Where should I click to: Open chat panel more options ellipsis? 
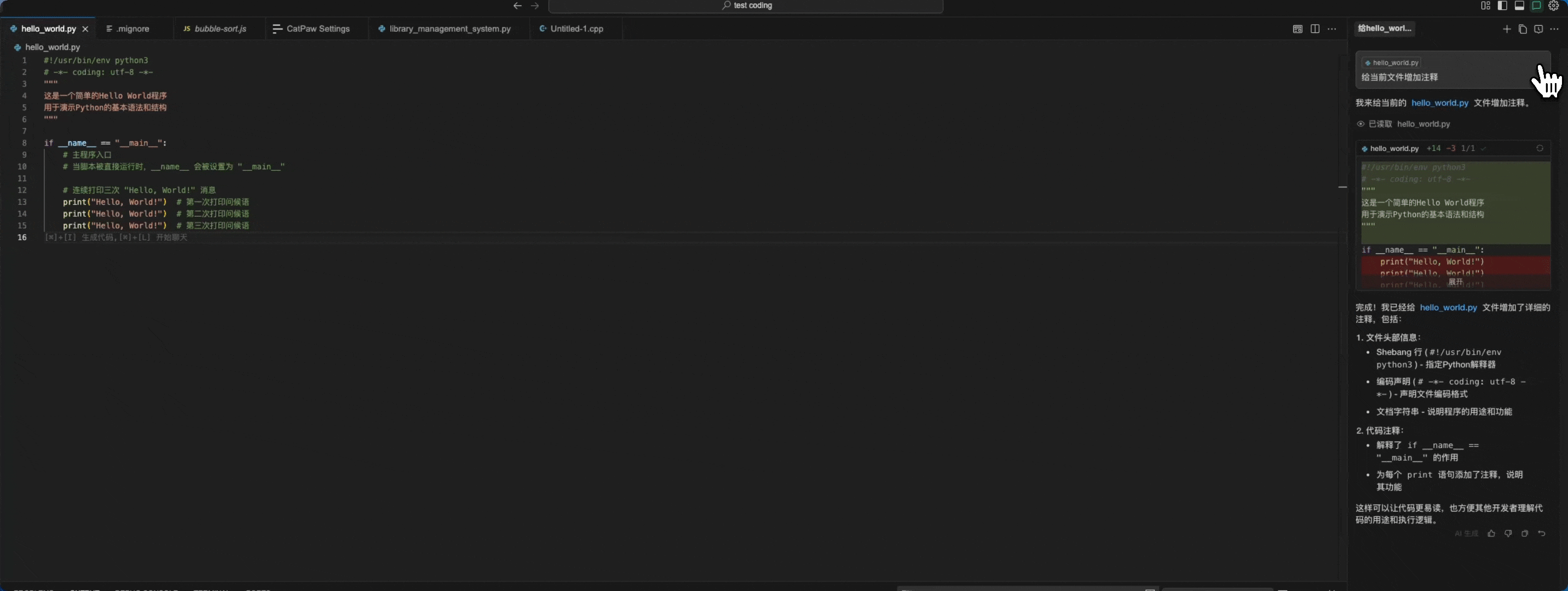1554,29
